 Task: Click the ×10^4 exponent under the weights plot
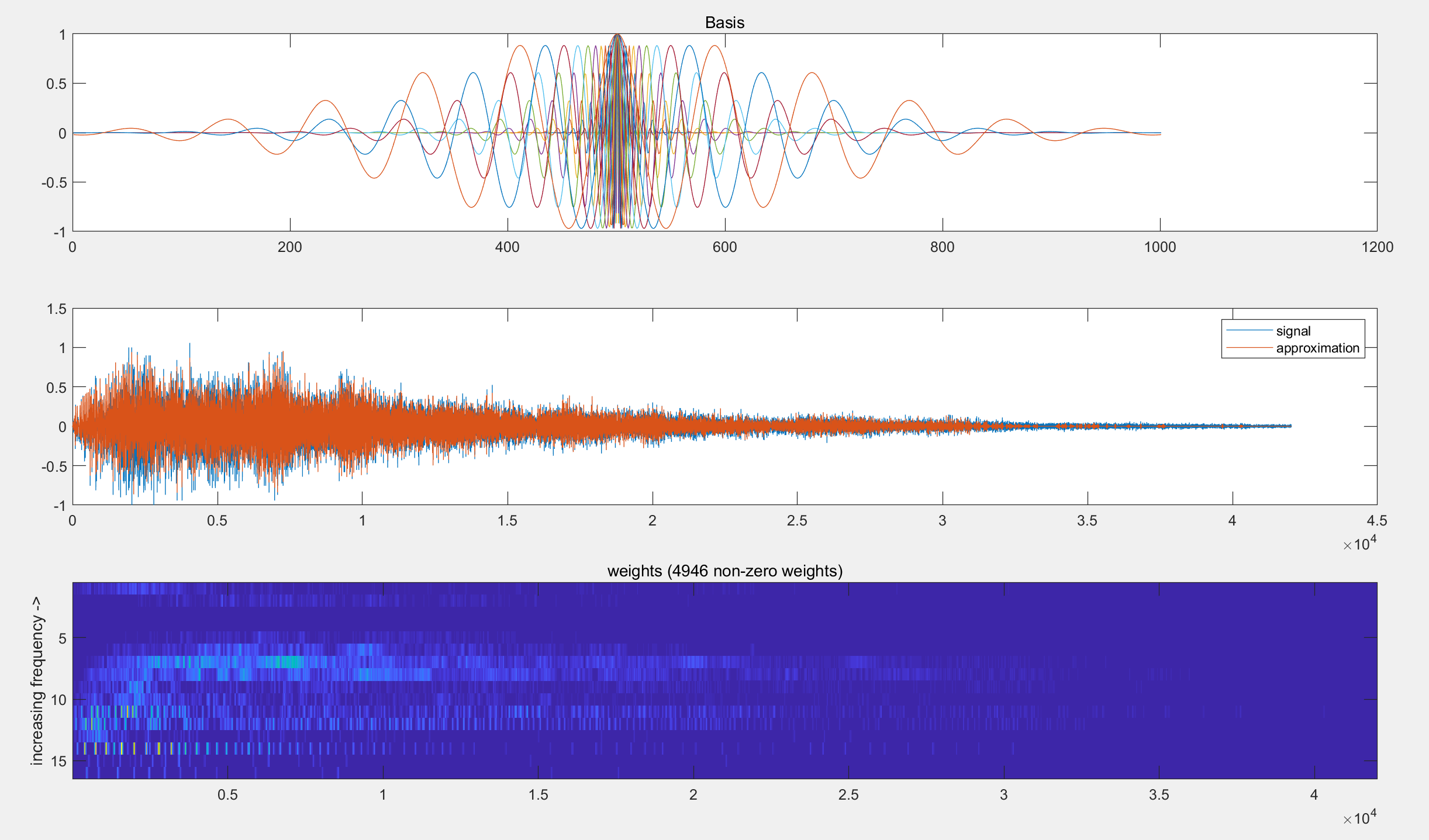coord(1360,817)
